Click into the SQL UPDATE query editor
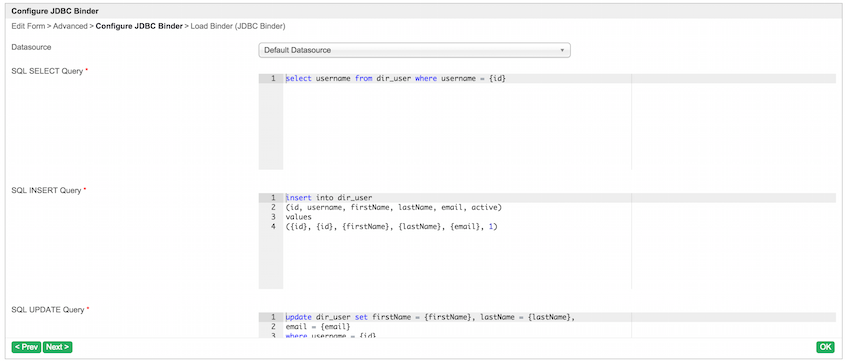The image size is (845, 361). [x=547, y=325]
